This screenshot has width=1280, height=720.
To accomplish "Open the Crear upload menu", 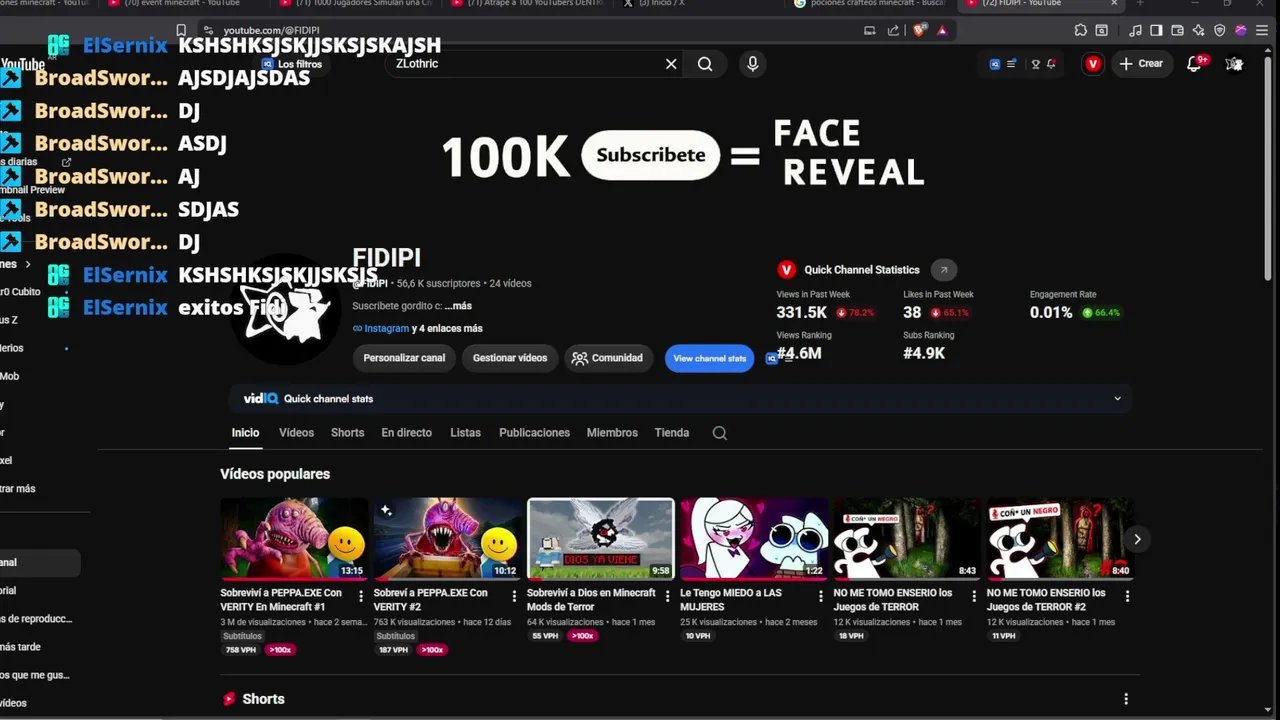I will tap(1141, 64).
